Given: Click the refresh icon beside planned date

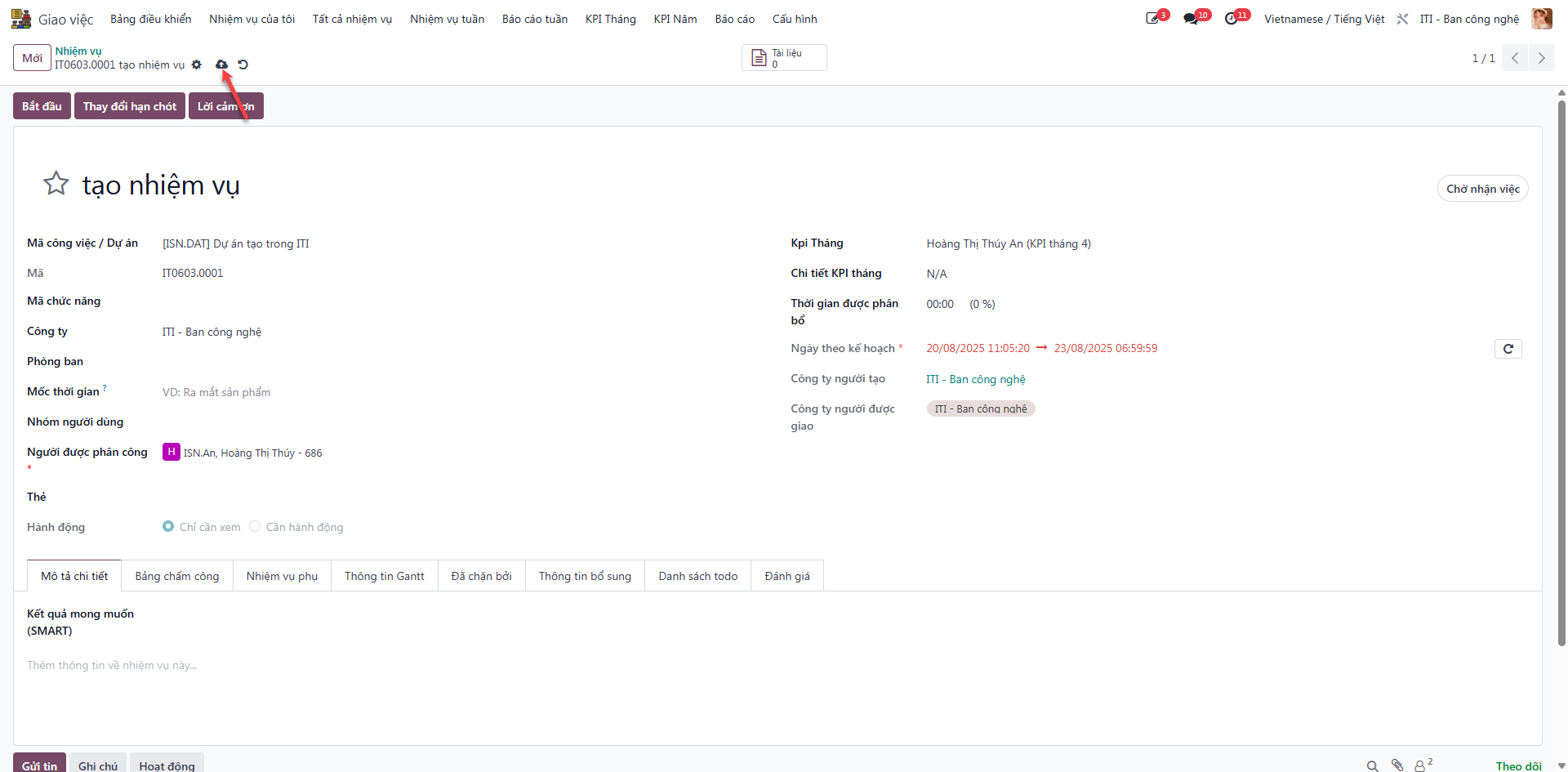Looking at the screenshot, I should coord(1508,349).
